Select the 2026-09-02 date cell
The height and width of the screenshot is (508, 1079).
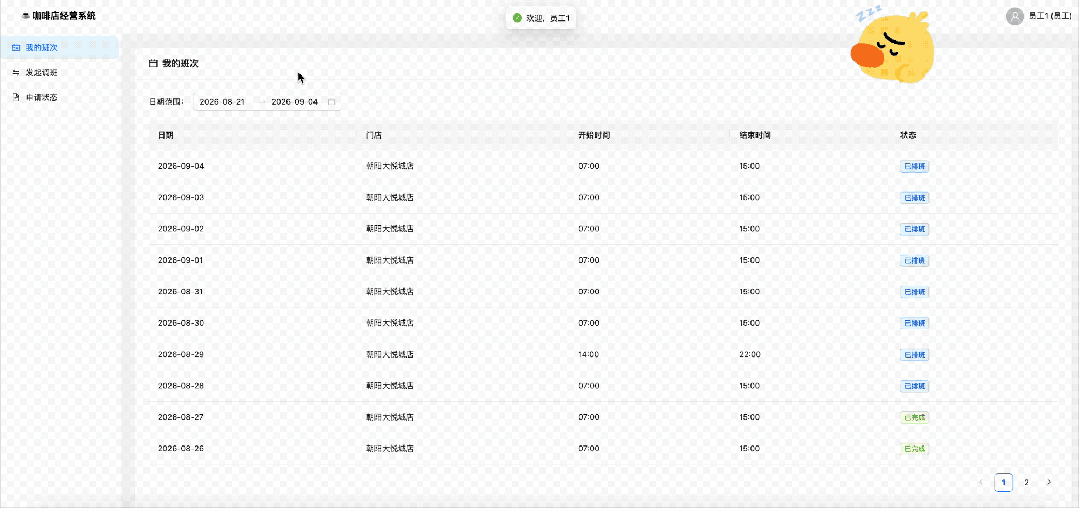(181, 229)
